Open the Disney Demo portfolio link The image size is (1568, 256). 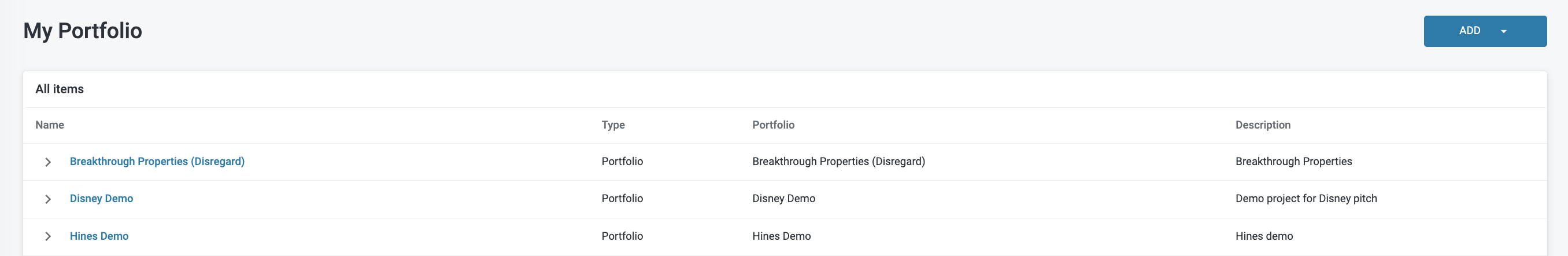(x=102, y=199)
